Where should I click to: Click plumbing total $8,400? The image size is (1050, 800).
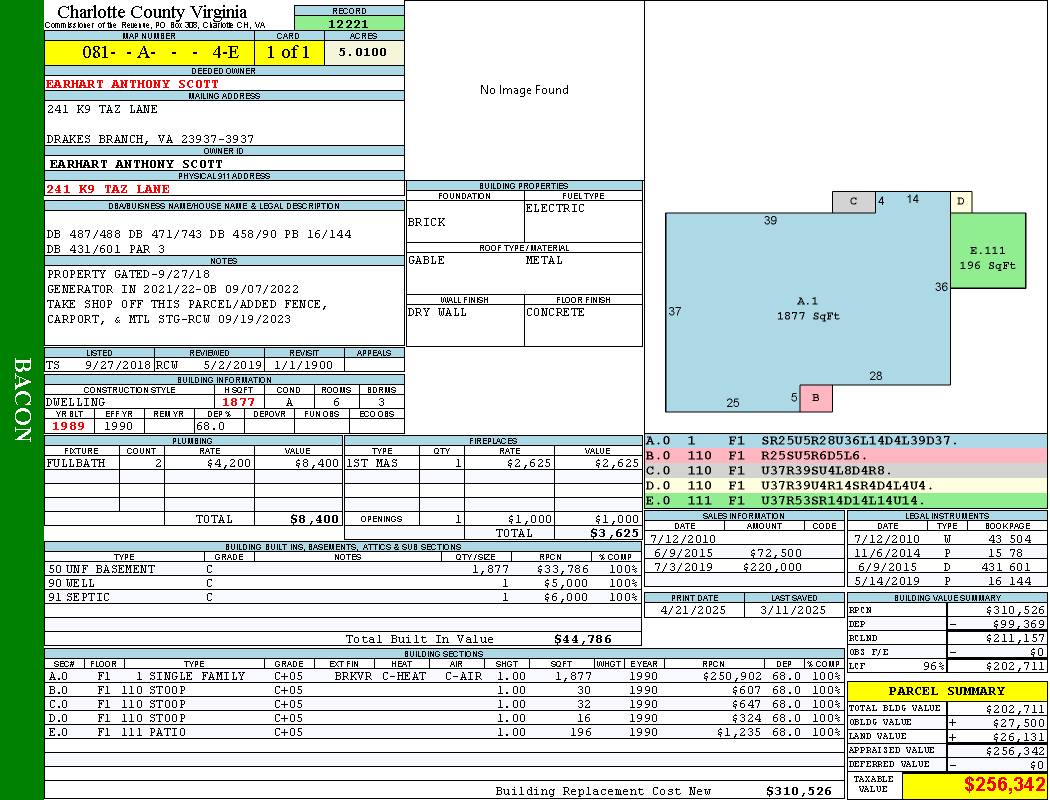314,519
